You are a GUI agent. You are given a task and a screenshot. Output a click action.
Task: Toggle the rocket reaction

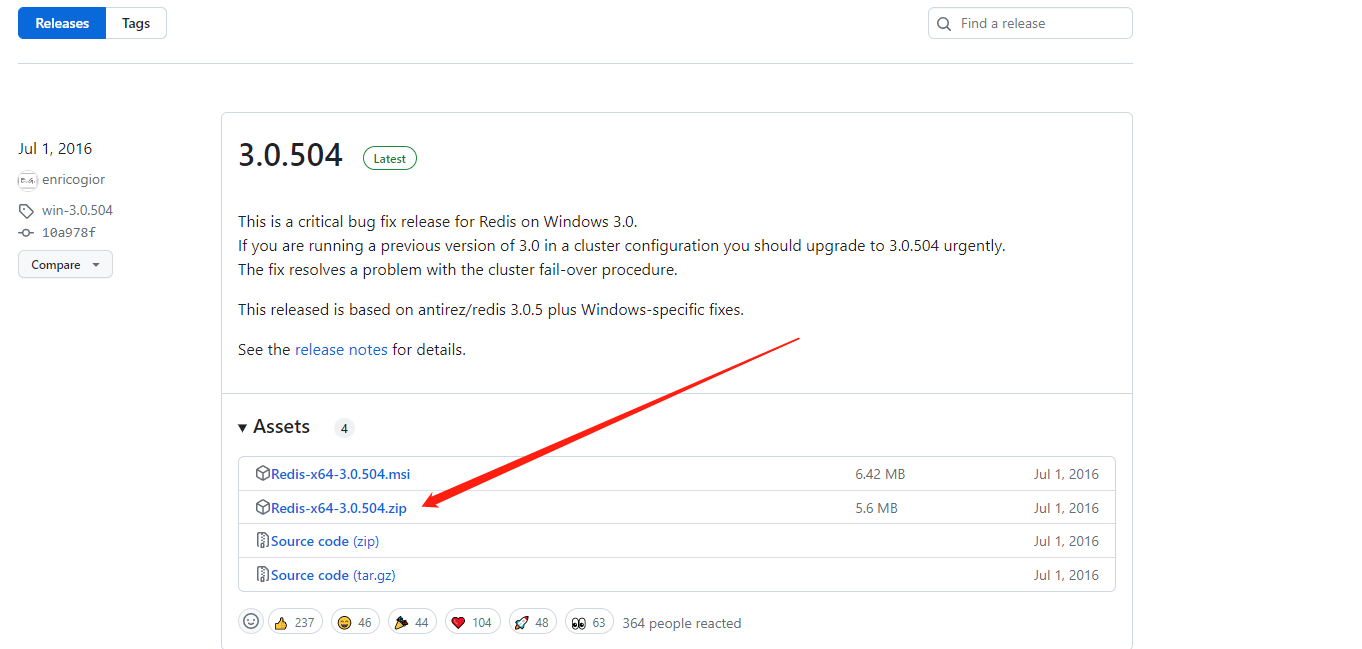click(532, 621)
